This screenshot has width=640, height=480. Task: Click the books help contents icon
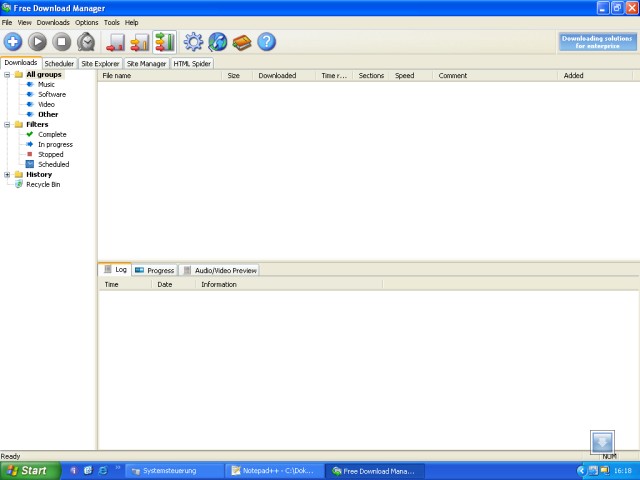tap(242, 42)
